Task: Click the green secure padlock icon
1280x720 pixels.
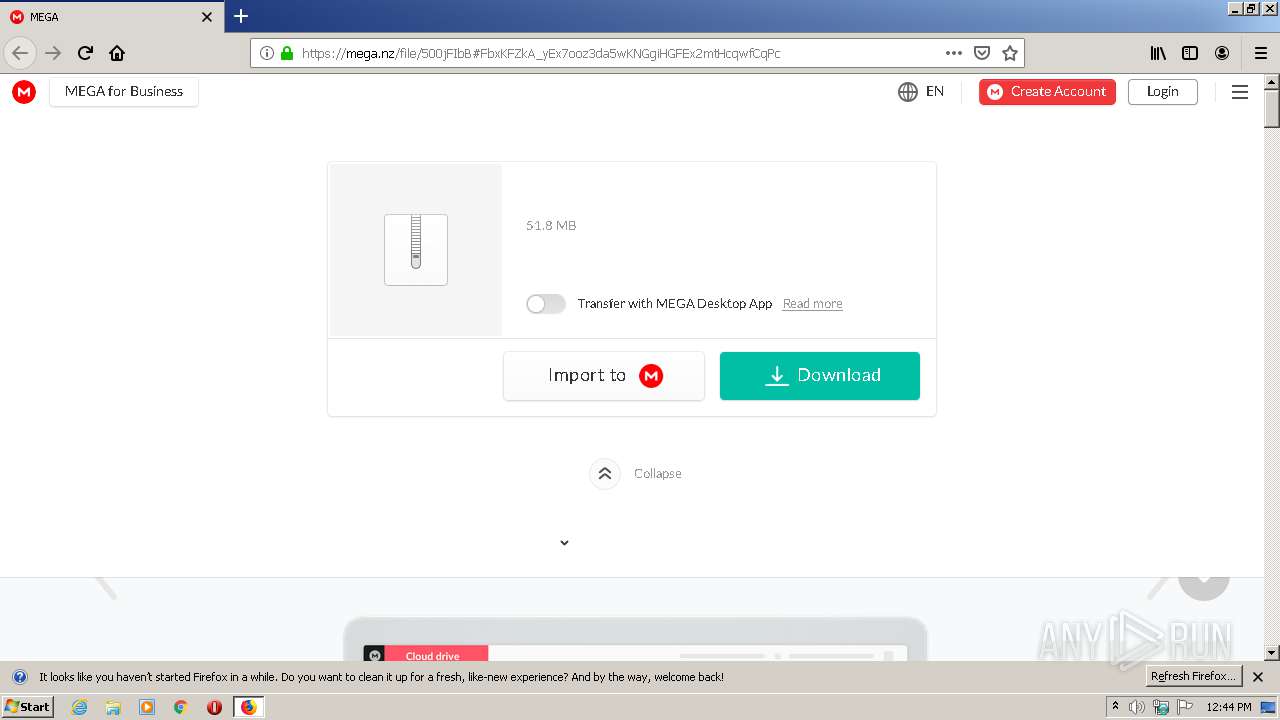Action: (x=287, y=53)
